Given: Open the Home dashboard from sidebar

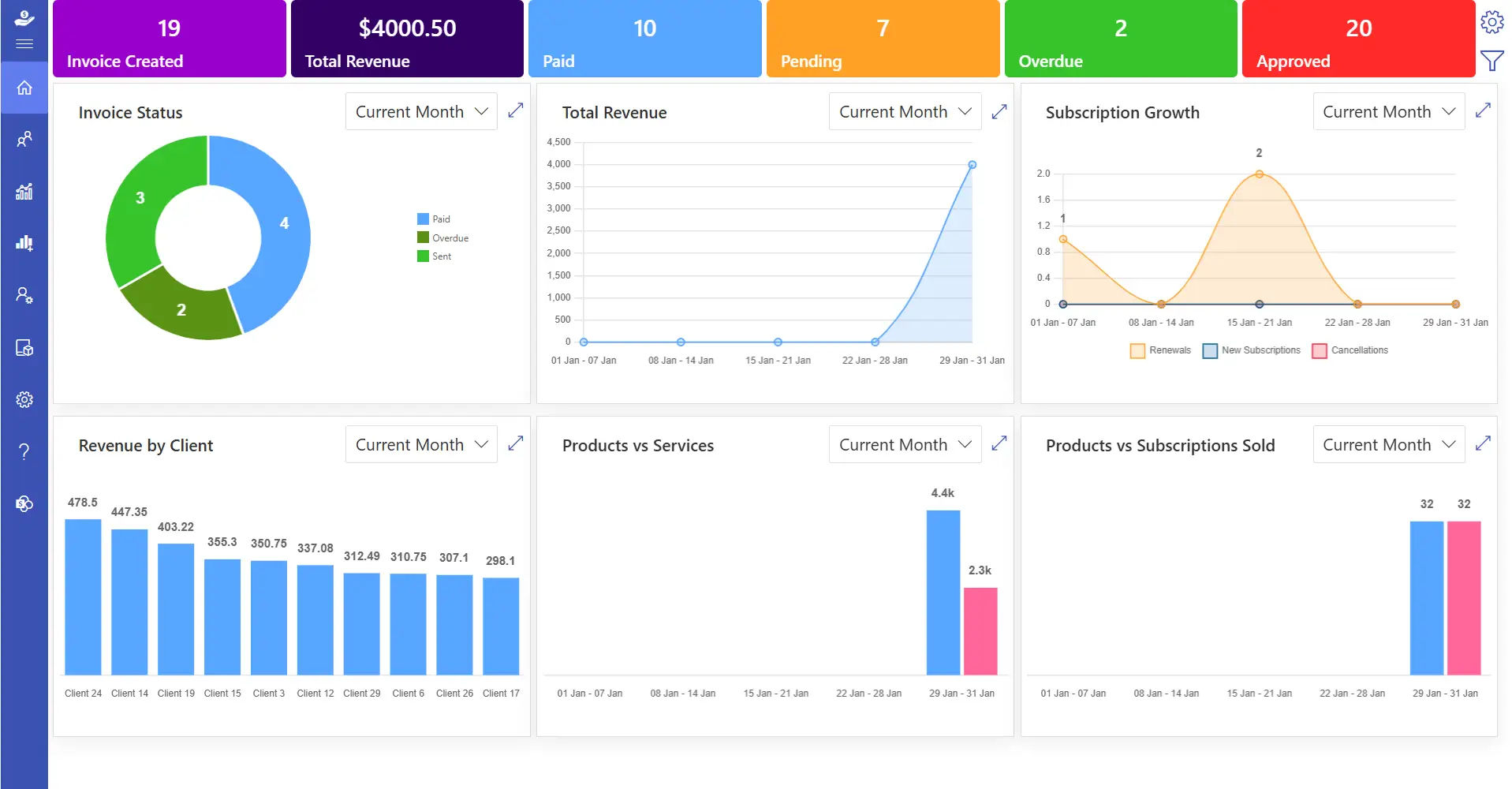Looking at the screenshot, I should tap(24, 88).
